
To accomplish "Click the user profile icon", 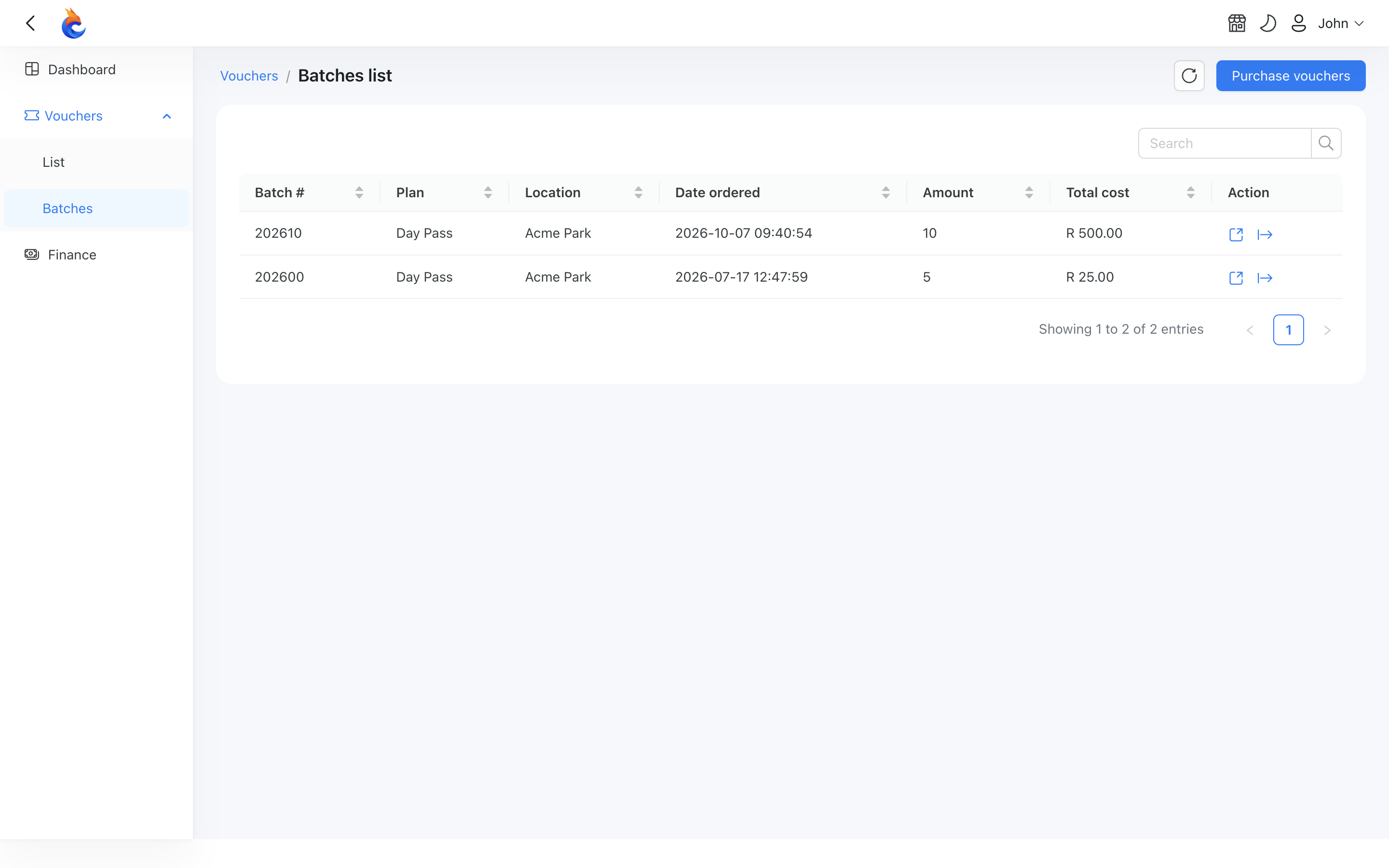I will (x=1299, y=24).
